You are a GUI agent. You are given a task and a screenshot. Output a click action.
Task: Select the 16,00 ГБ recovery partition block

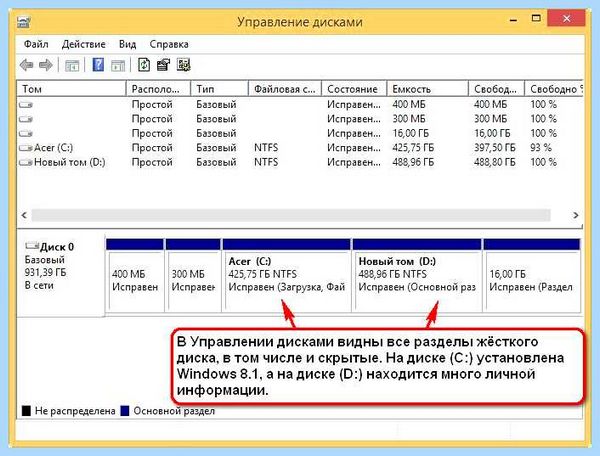point(532,275)
